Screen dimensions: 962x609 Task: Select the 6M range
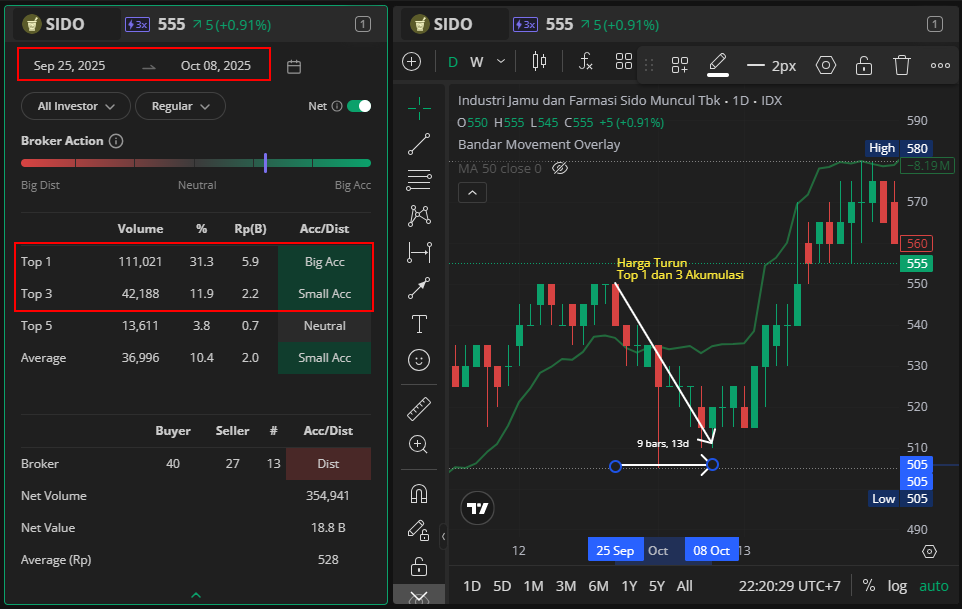[598, 586]
